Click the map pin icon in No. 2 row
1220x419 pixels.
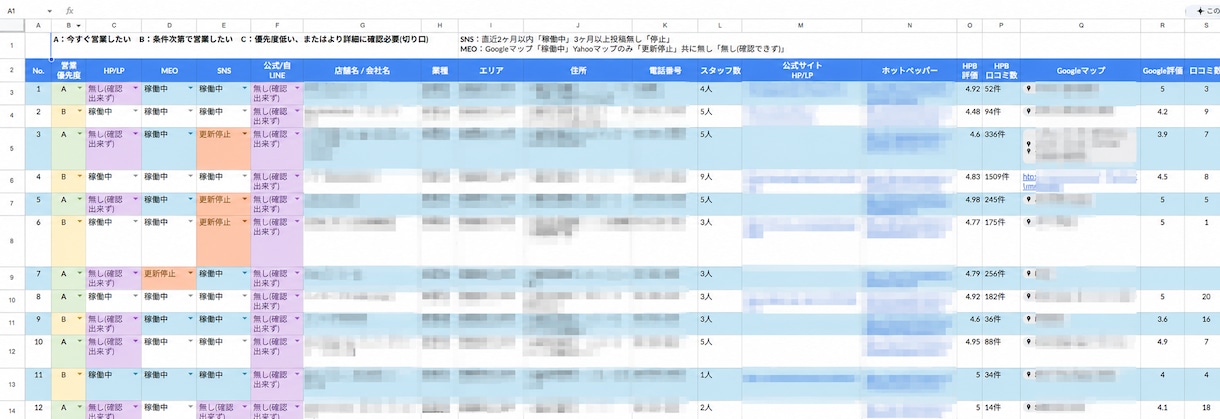(1027, 111)
